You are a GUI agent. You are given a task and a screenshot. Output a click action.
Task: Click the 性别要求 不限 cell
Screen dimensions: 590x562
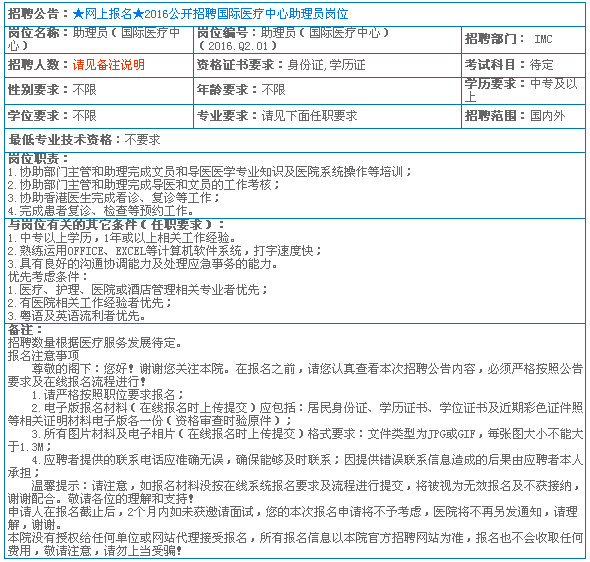tap(99, 91)
